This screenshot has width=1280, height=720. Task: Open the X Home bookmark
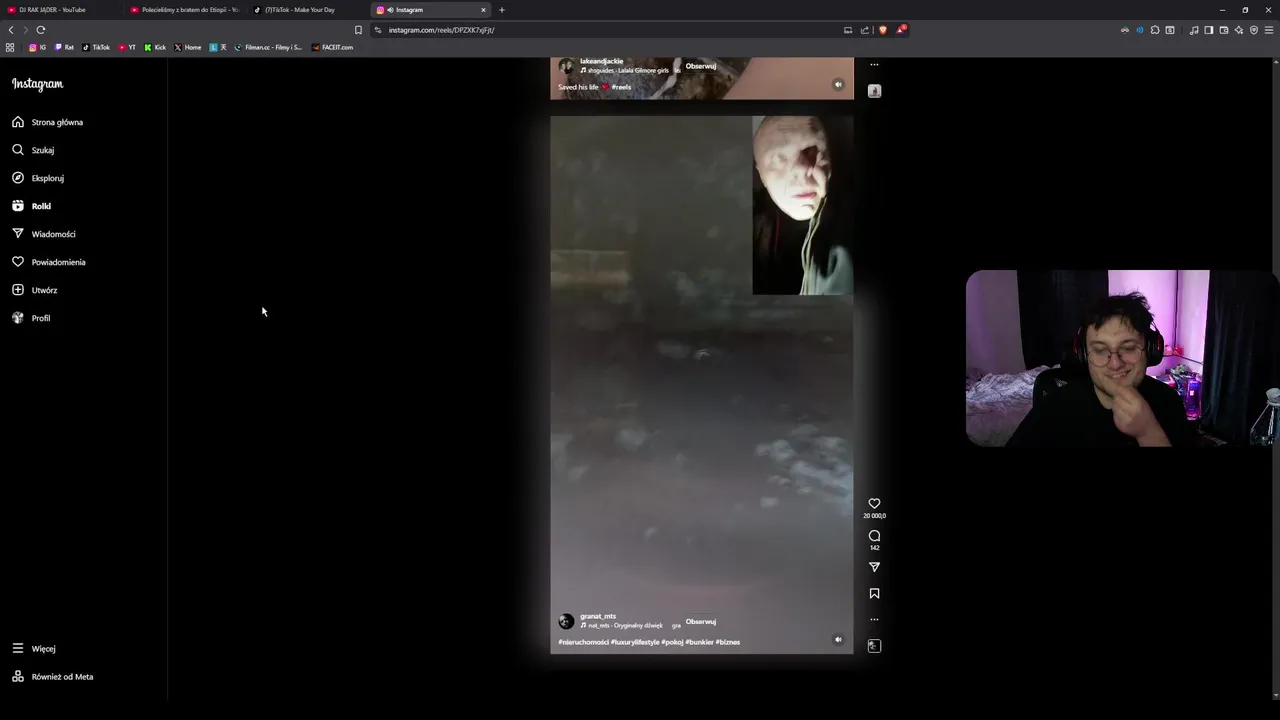coord(188,47)
